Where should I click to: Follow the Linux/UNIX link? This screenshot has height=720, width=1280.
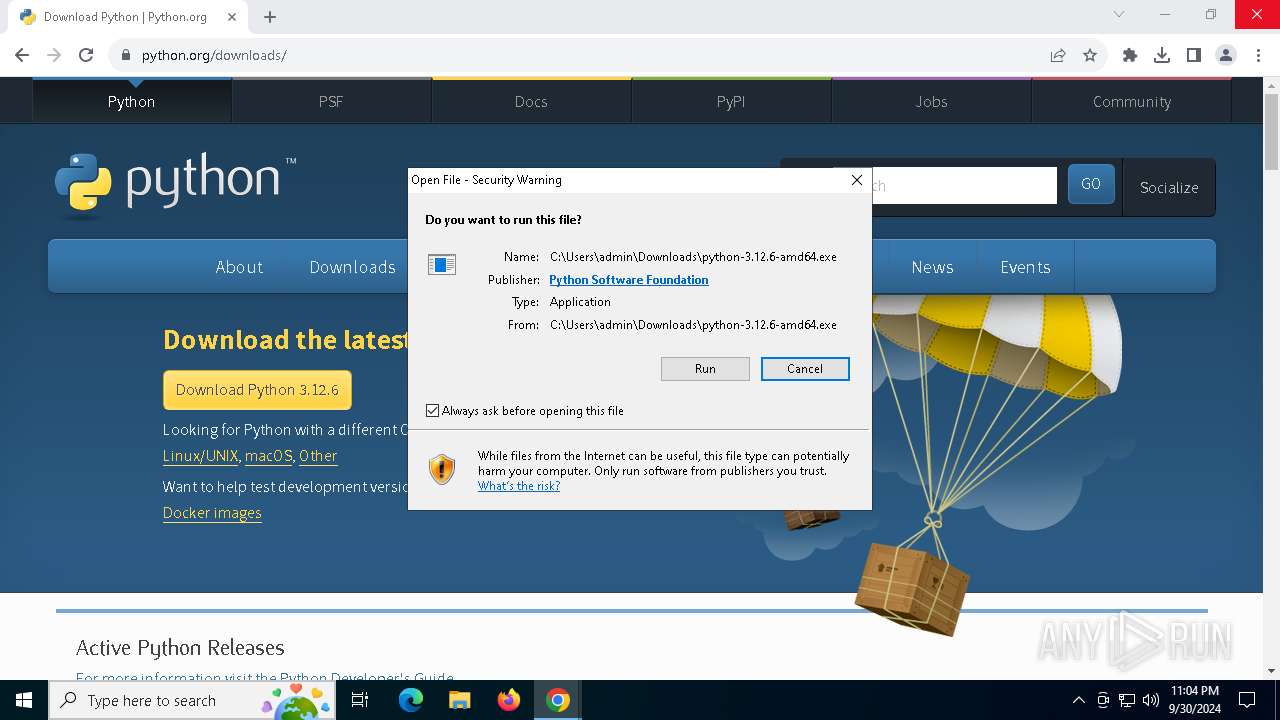tap(200, 456)
